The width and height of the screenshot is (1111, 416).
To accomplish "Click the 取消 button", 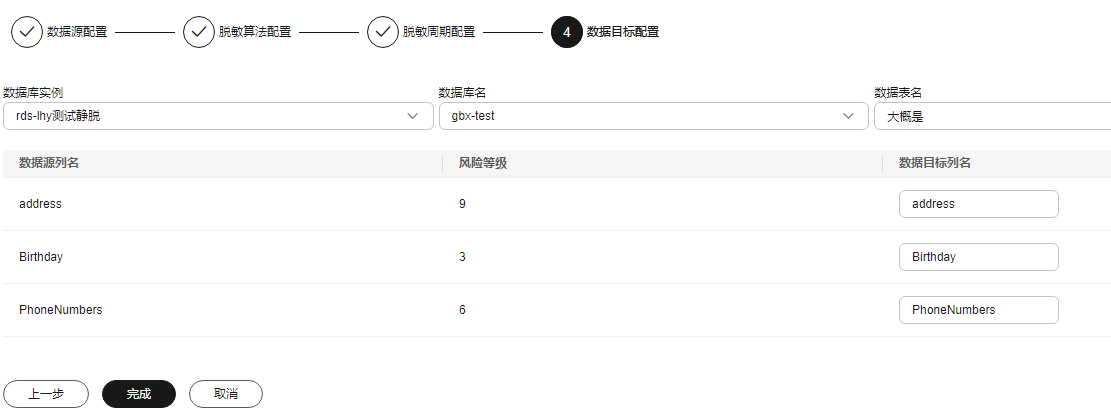I will (x=226, y=394).
